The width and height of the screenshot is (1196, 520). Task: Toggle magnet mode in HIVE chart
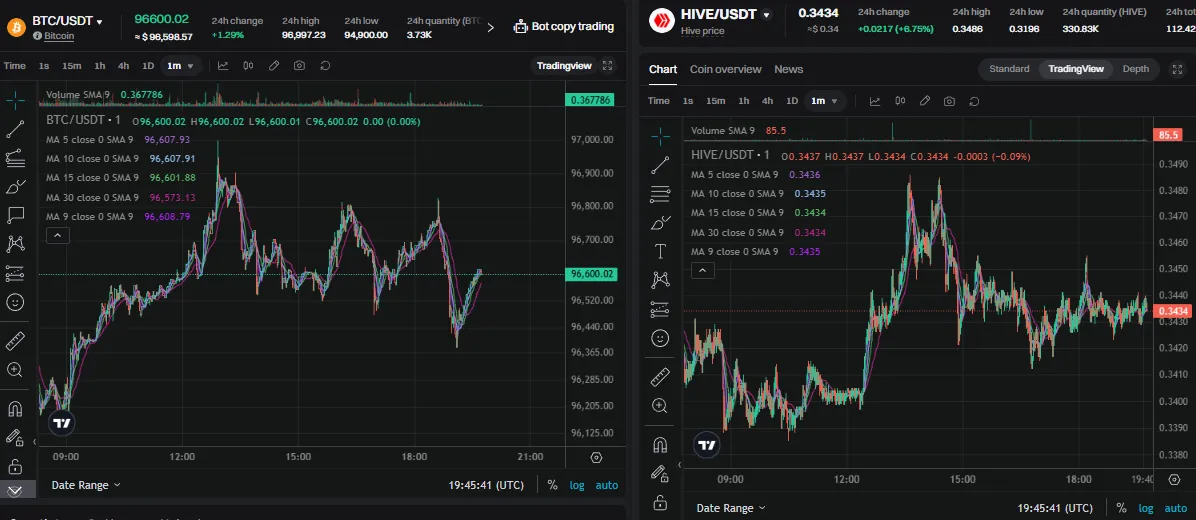(x=661, y=445)
